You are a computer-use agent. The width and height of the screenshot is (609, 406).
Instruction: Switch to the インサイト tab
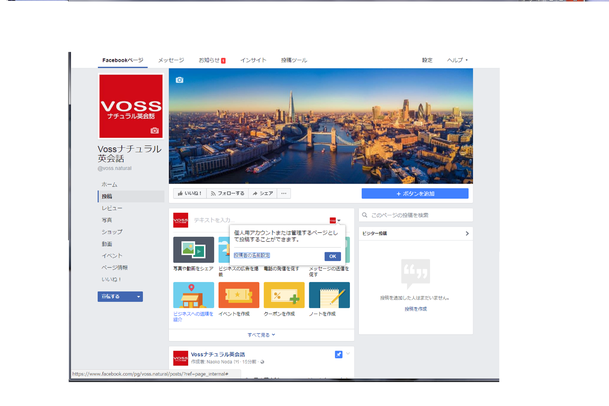tap(253, 60)
